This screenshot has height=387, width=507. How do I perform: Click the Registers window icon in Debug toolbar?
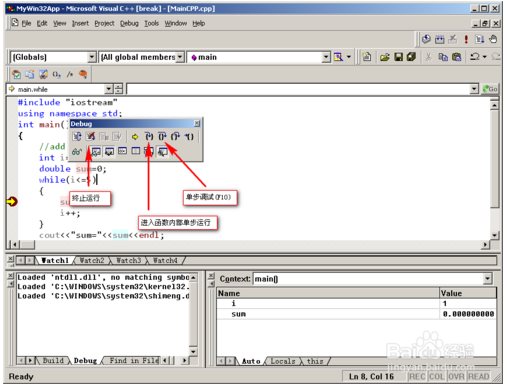coord(122,152)
